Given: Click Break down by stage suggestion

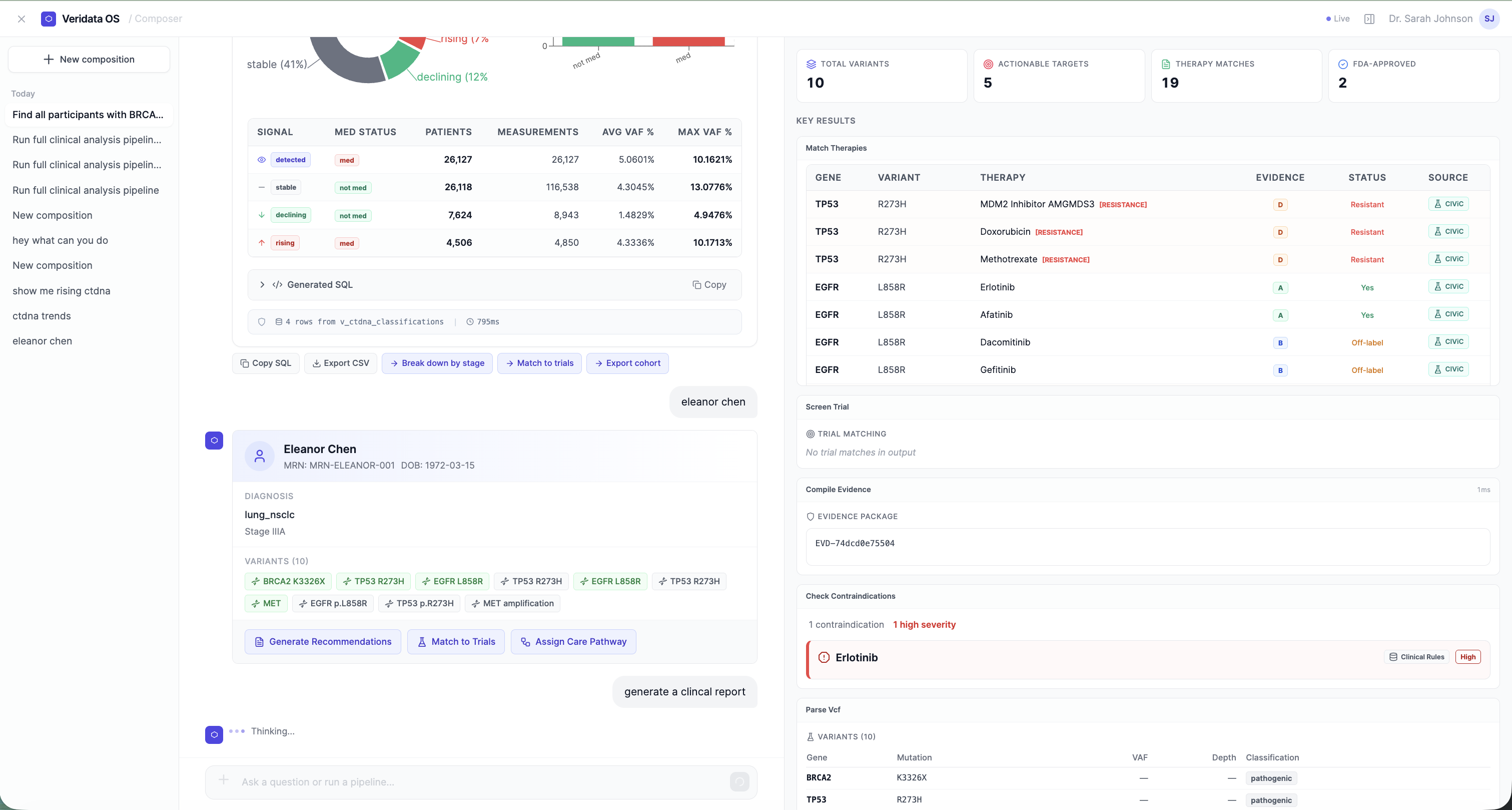Looking at the screenshot, I should point(437,363).
